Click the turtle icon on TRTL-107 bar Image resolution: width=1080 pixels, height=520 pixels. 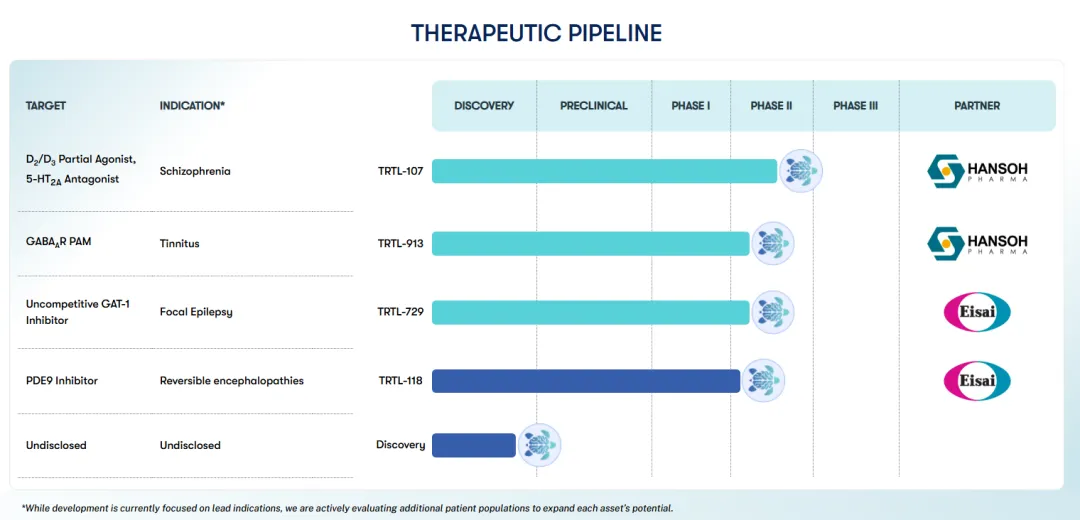click(801, 171)
